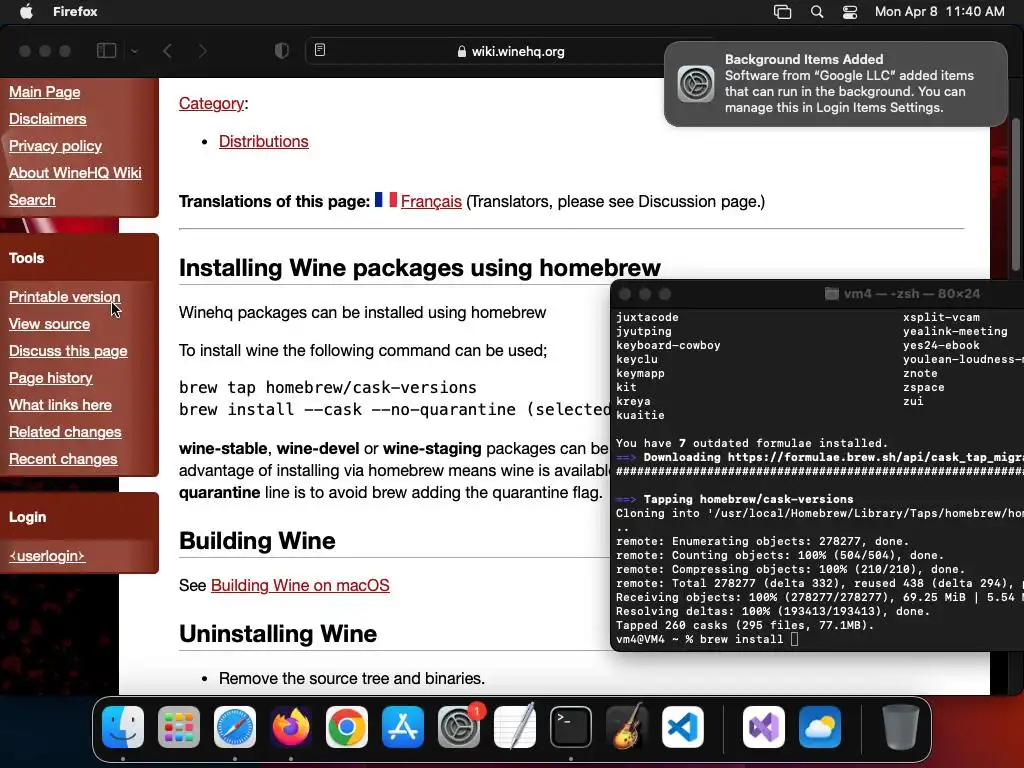Toggle the browser sidebar button

106,50
